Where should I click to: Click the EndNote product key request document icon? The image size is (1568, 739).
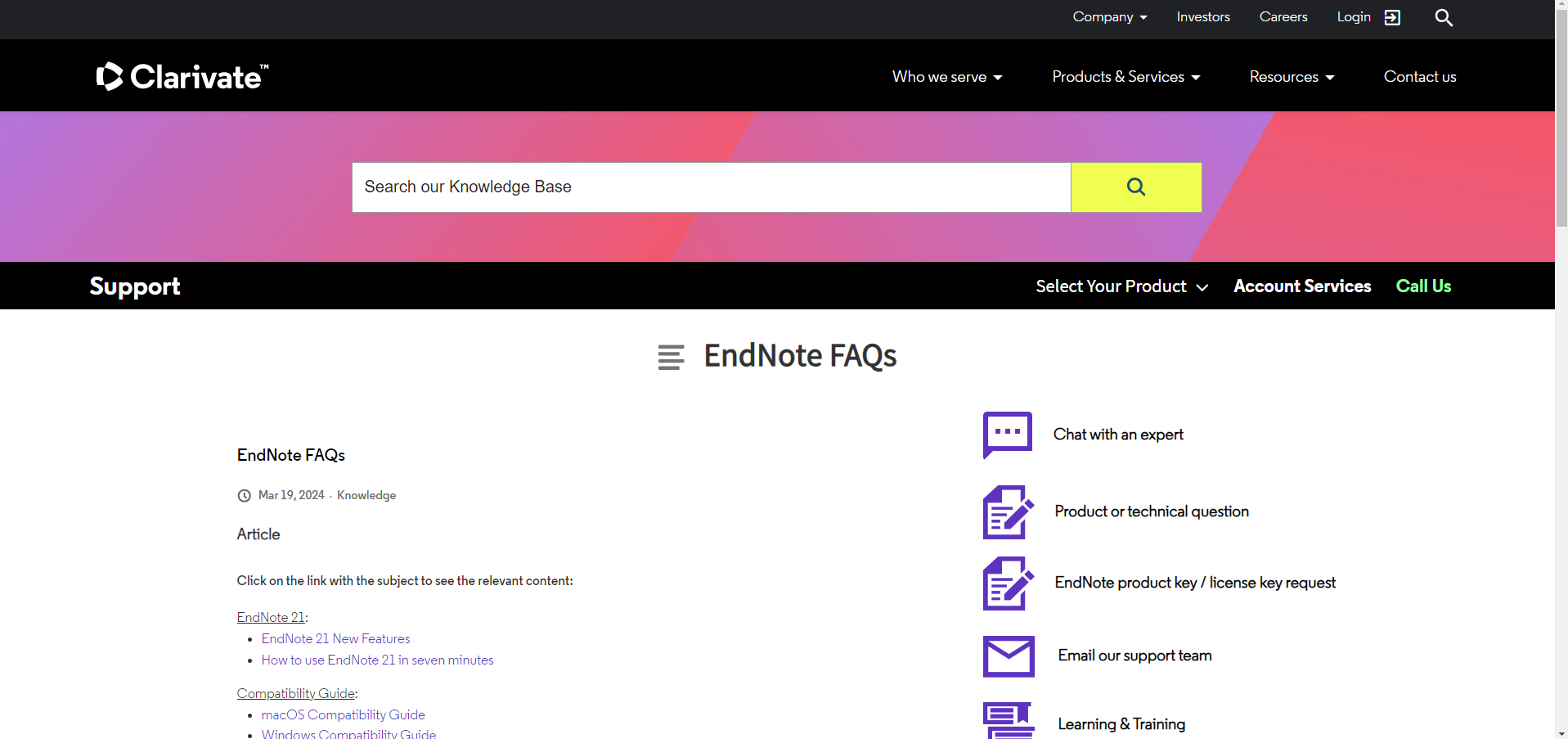tap(1008, 583)
